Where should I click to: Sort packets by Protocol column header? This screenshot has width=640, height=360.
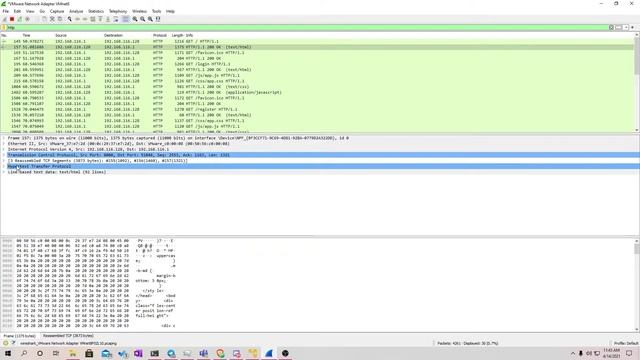[x=160, y=36]
